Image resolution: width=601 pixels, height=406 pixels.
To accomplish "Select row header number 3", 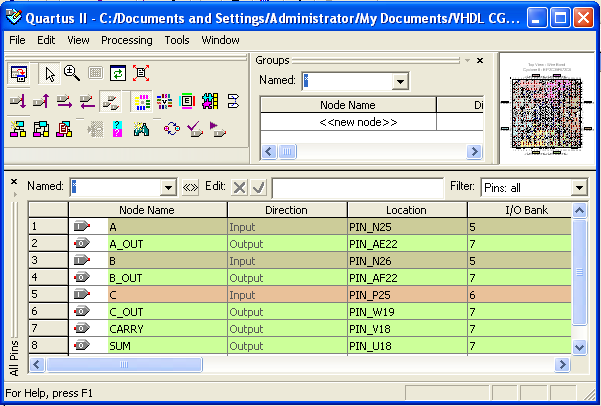I will tap(48, 260).
